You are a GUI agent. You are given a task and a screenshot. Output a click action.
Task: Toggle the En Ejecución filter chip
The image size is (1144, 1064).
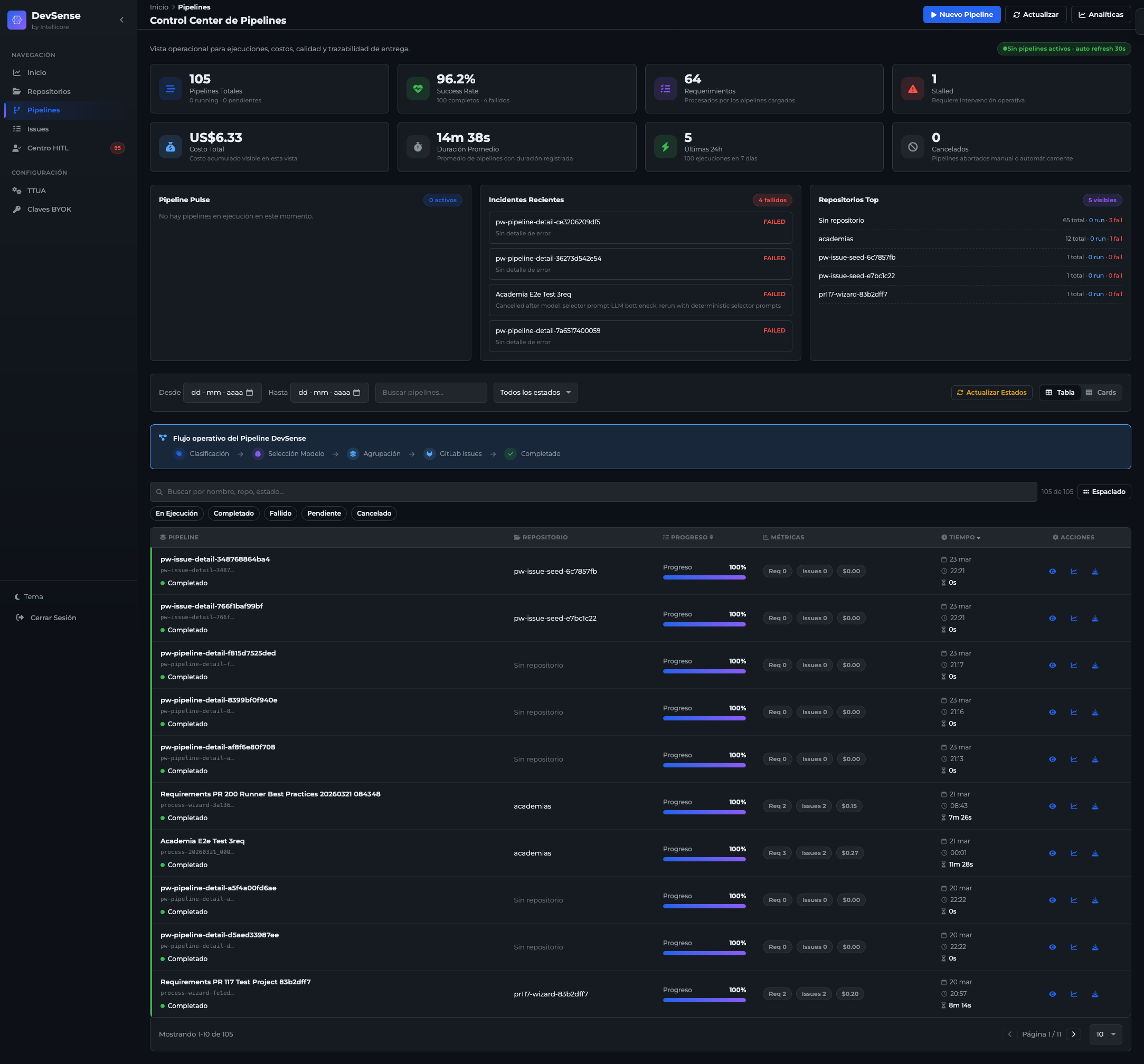(177, 514)
